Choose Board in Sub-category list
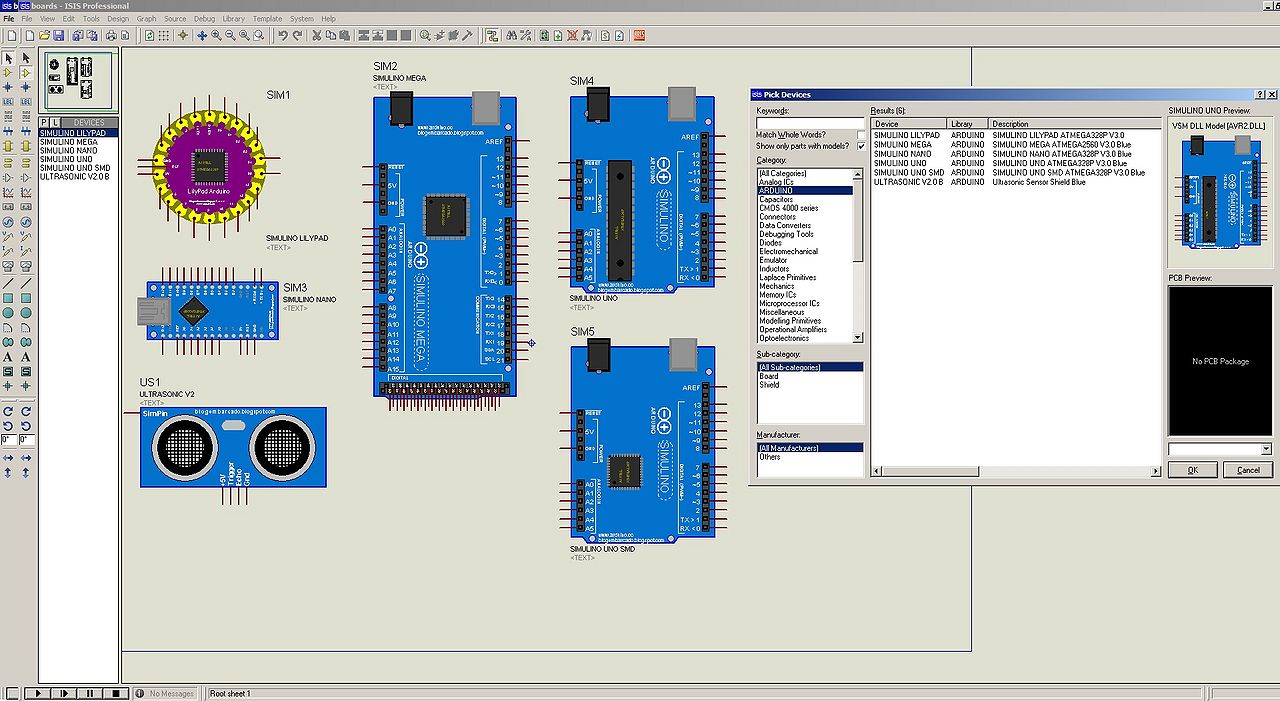Screen dimensions: 1280x701 pyautogui.click(x=769, y=376)
